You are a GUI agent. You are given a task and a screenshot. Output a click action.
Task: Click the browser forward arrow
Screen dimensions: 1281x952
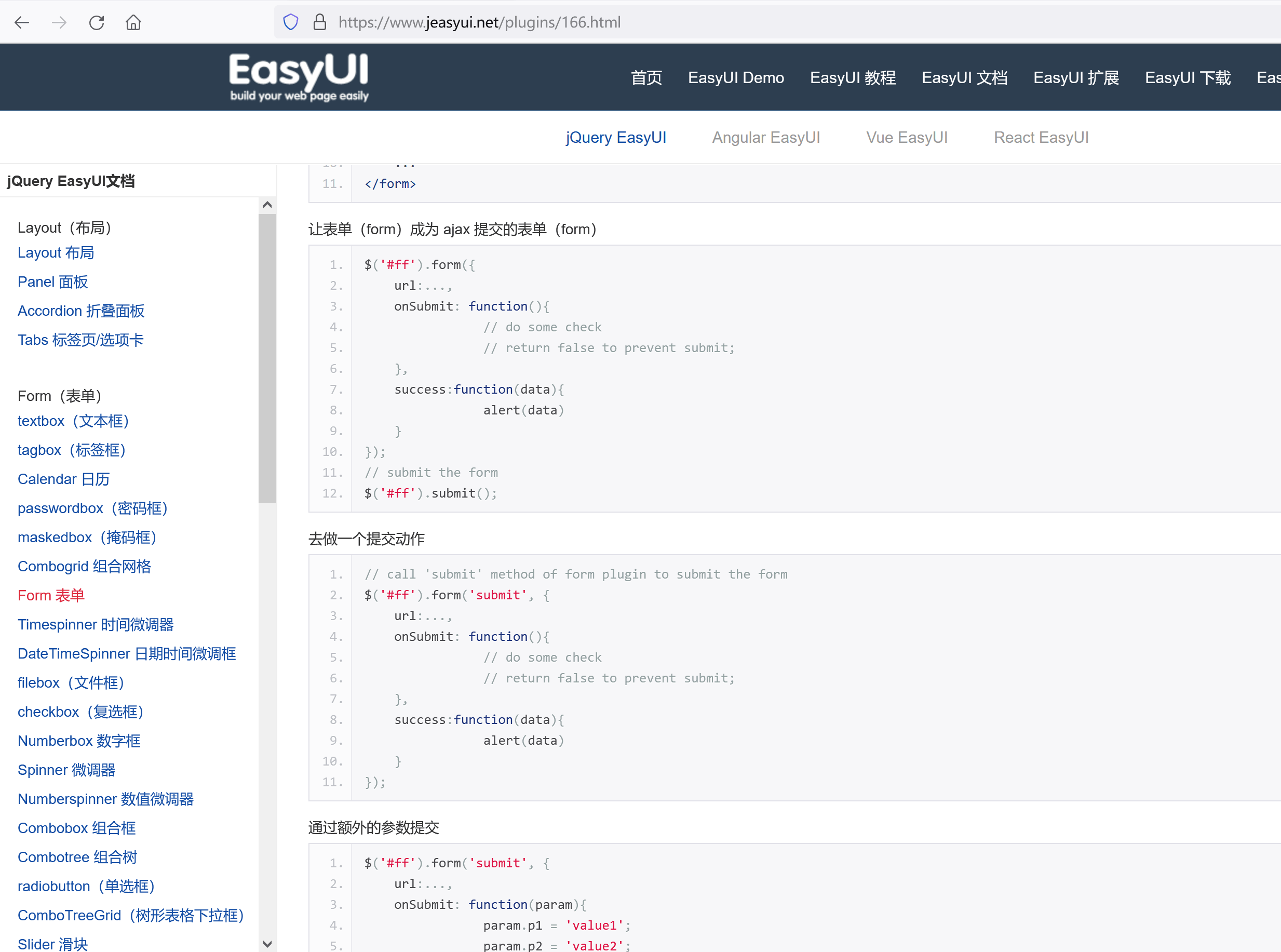pos(59,22)
